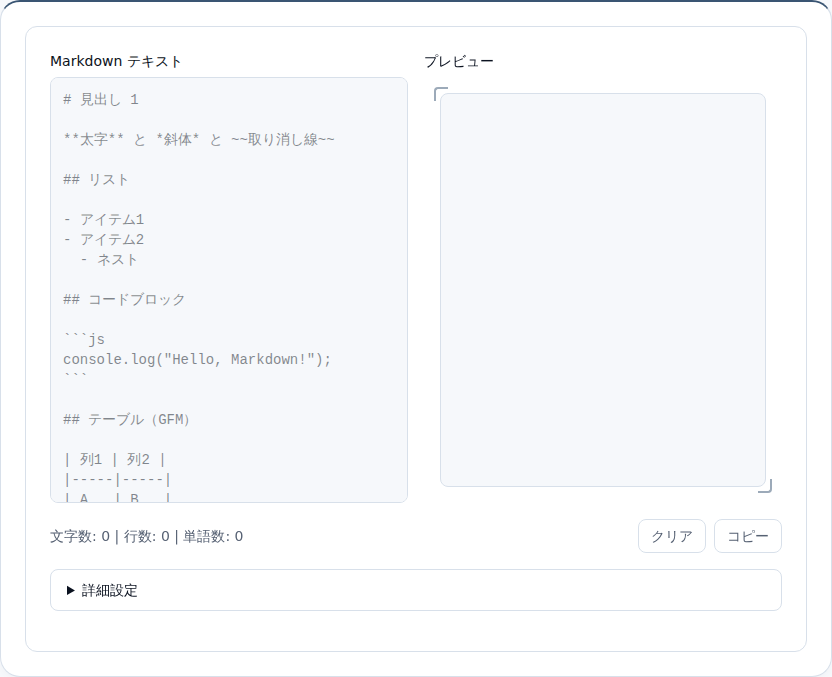Click the Markdown テキスト label
This screenshot has height=677, width=832.
116,62
